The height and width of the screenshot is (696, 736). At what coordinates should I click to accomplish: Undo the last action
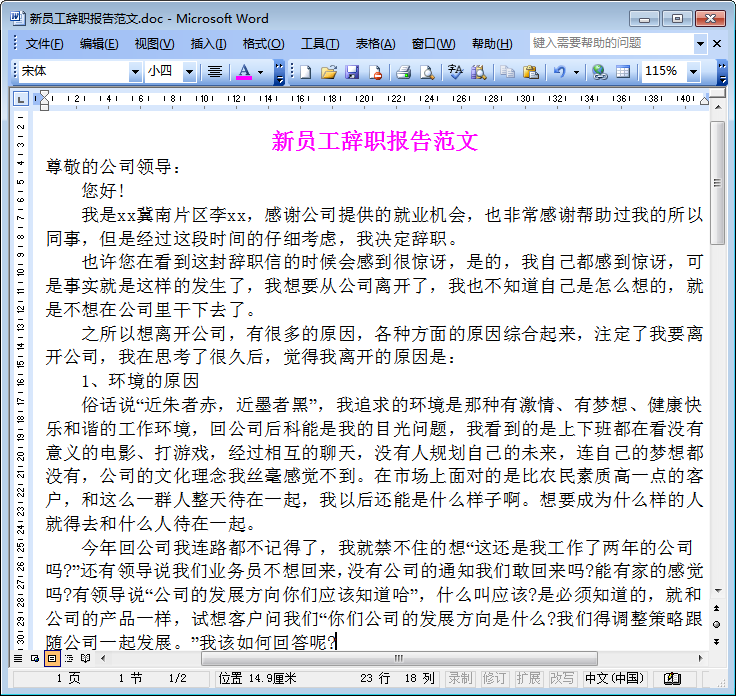tap(560, 72)
